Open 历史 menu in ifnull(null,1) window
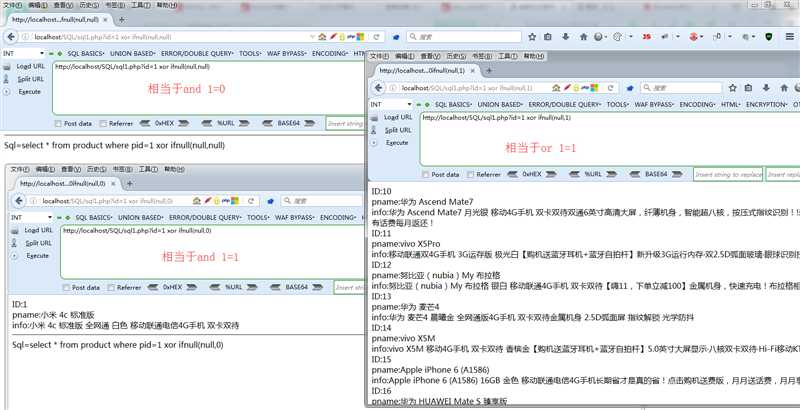800x410 pixels. 457,56
